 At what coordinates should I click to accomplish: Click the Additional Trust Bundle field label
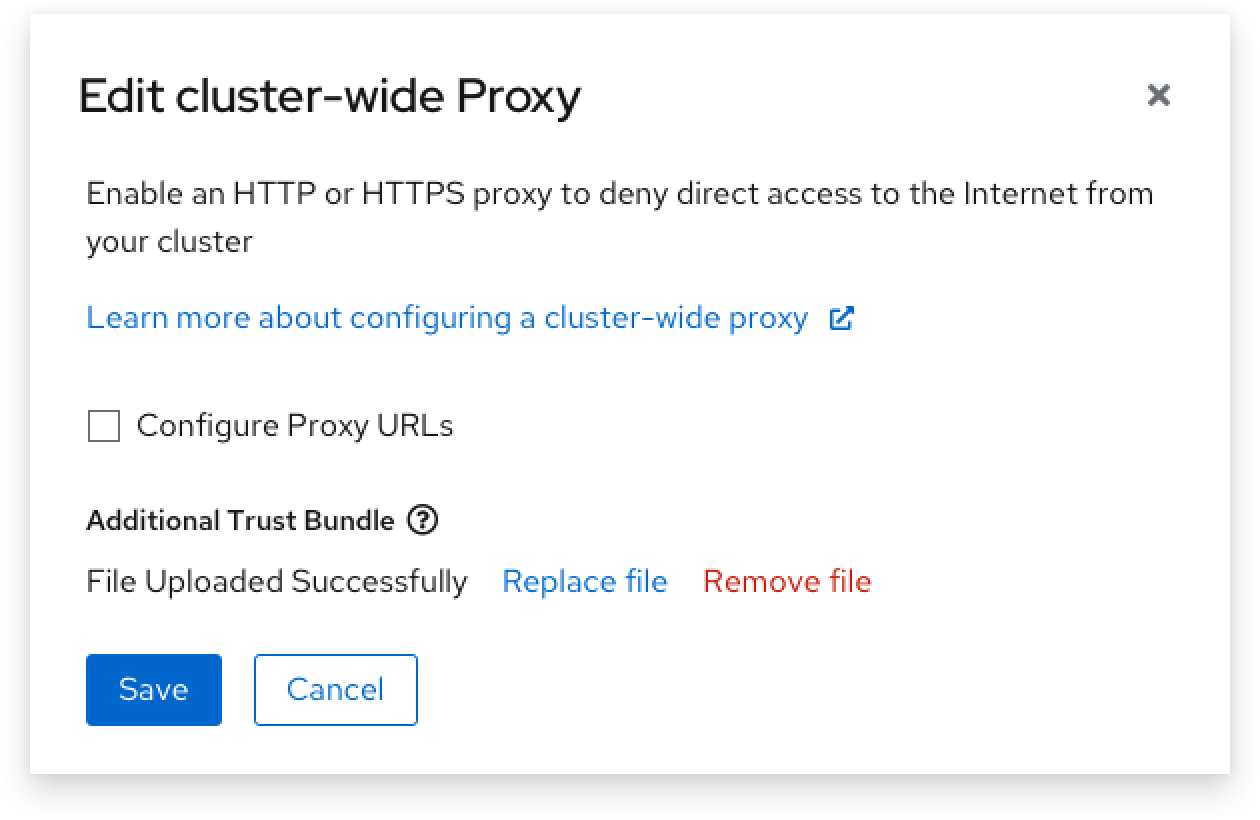click(240, 521)
